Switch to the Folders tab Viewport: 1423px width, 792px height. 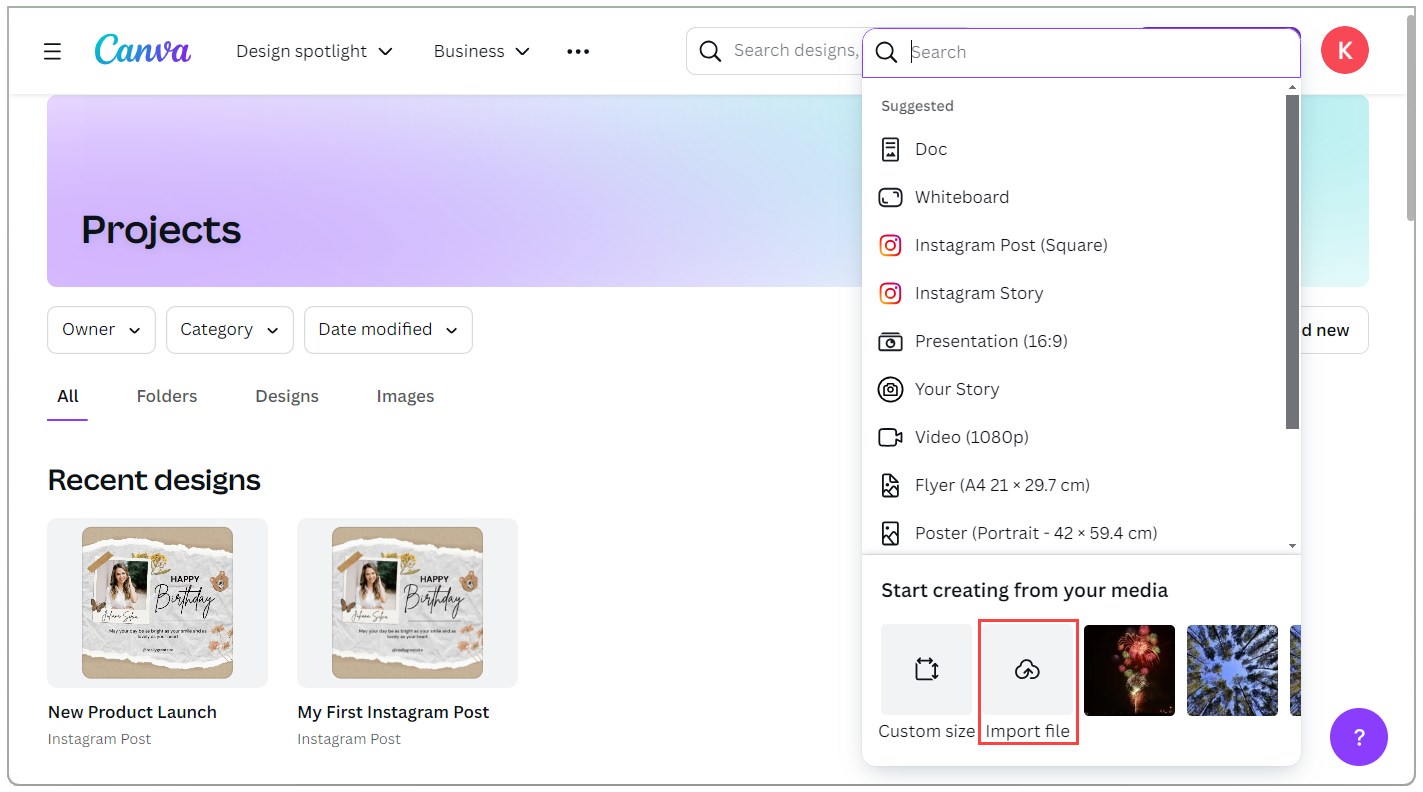[166, 396]
